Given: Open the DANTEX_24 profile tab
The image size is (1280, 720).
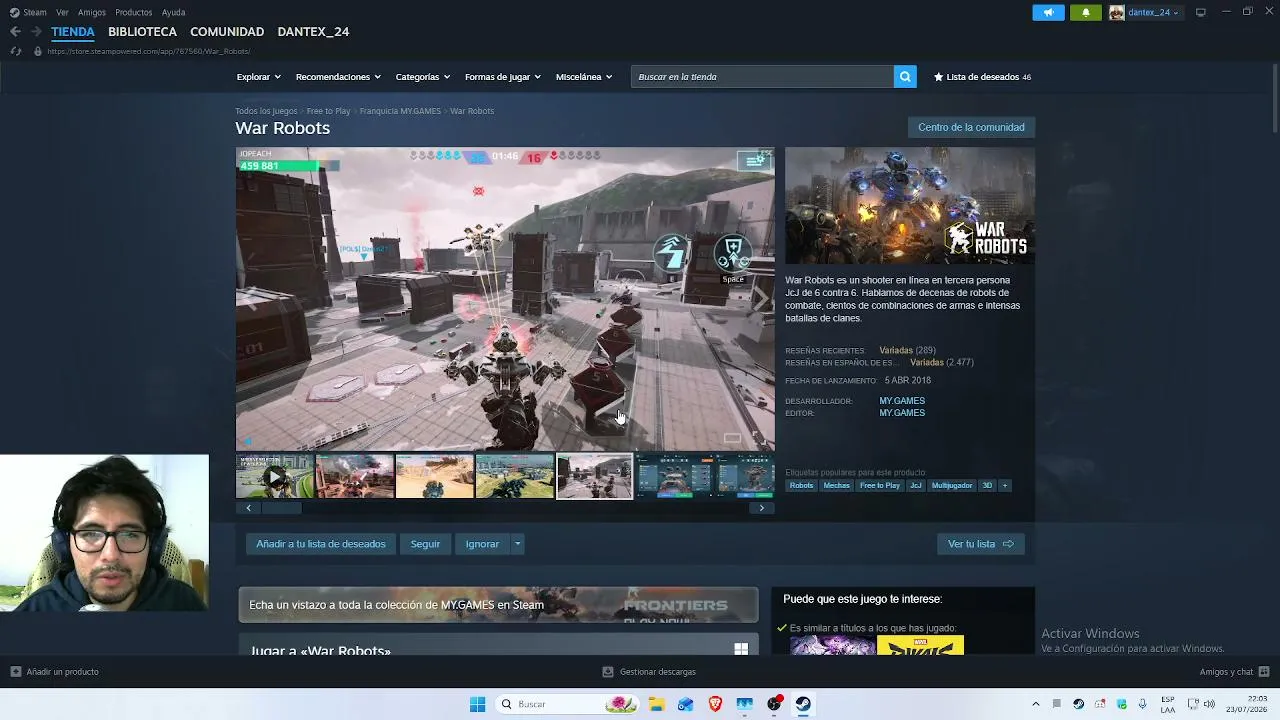Looking at the screenshot, I should click(313, 32).
